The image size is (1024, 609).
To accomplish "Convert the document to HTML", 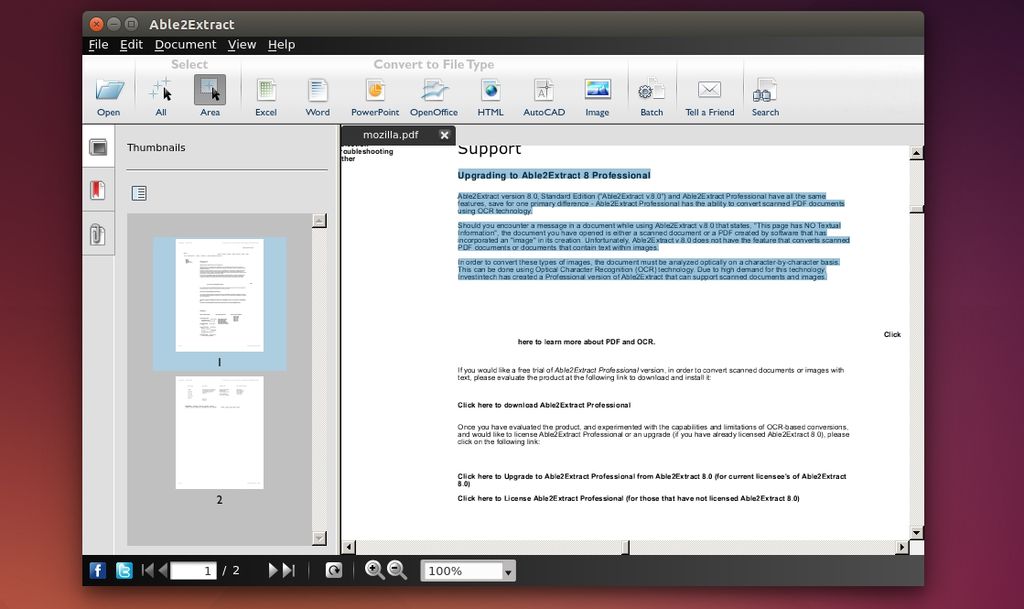I will pyautogui.click(x=490, y=92).
